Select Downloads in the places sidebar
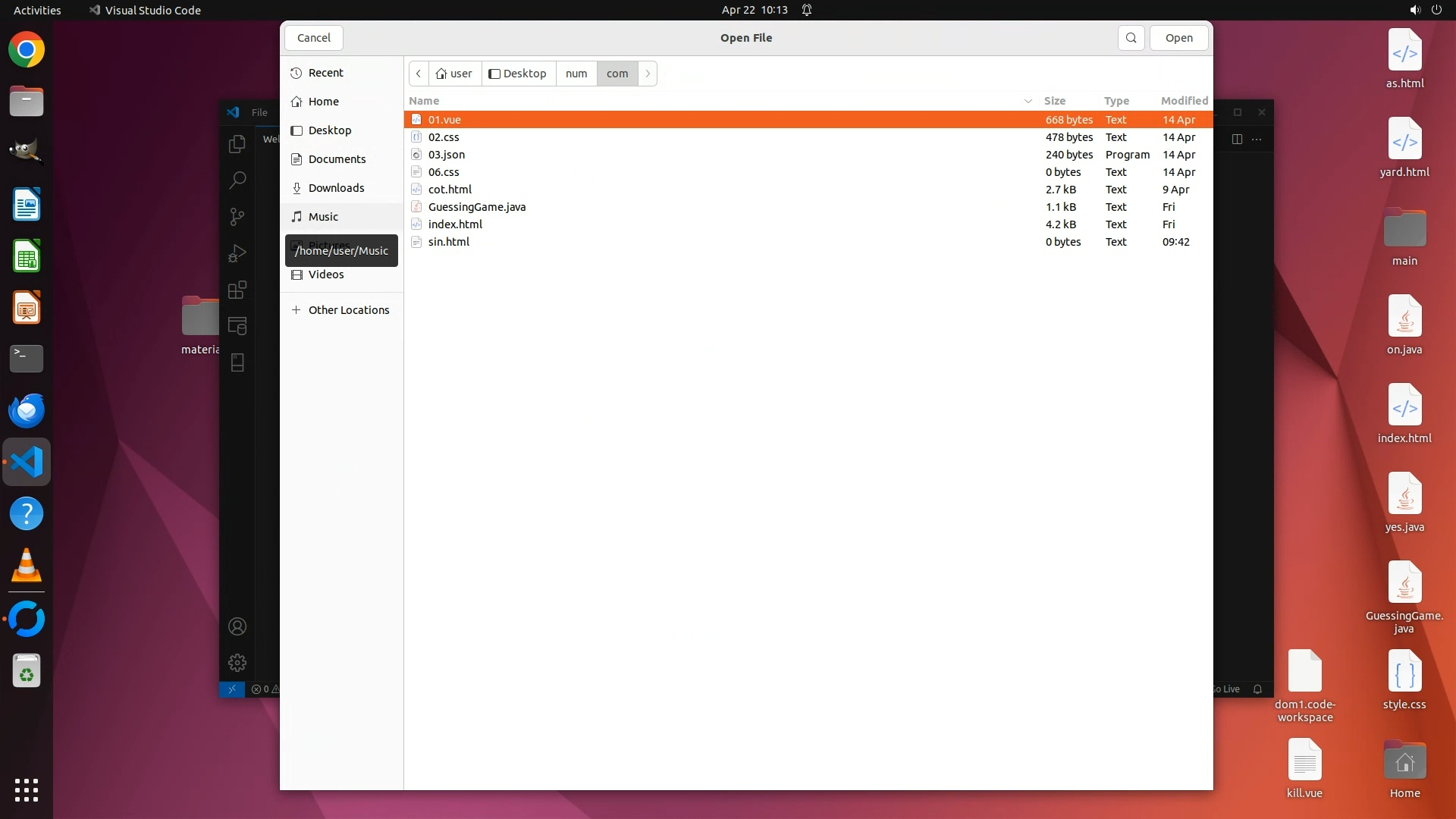 [x=336, y=188]
